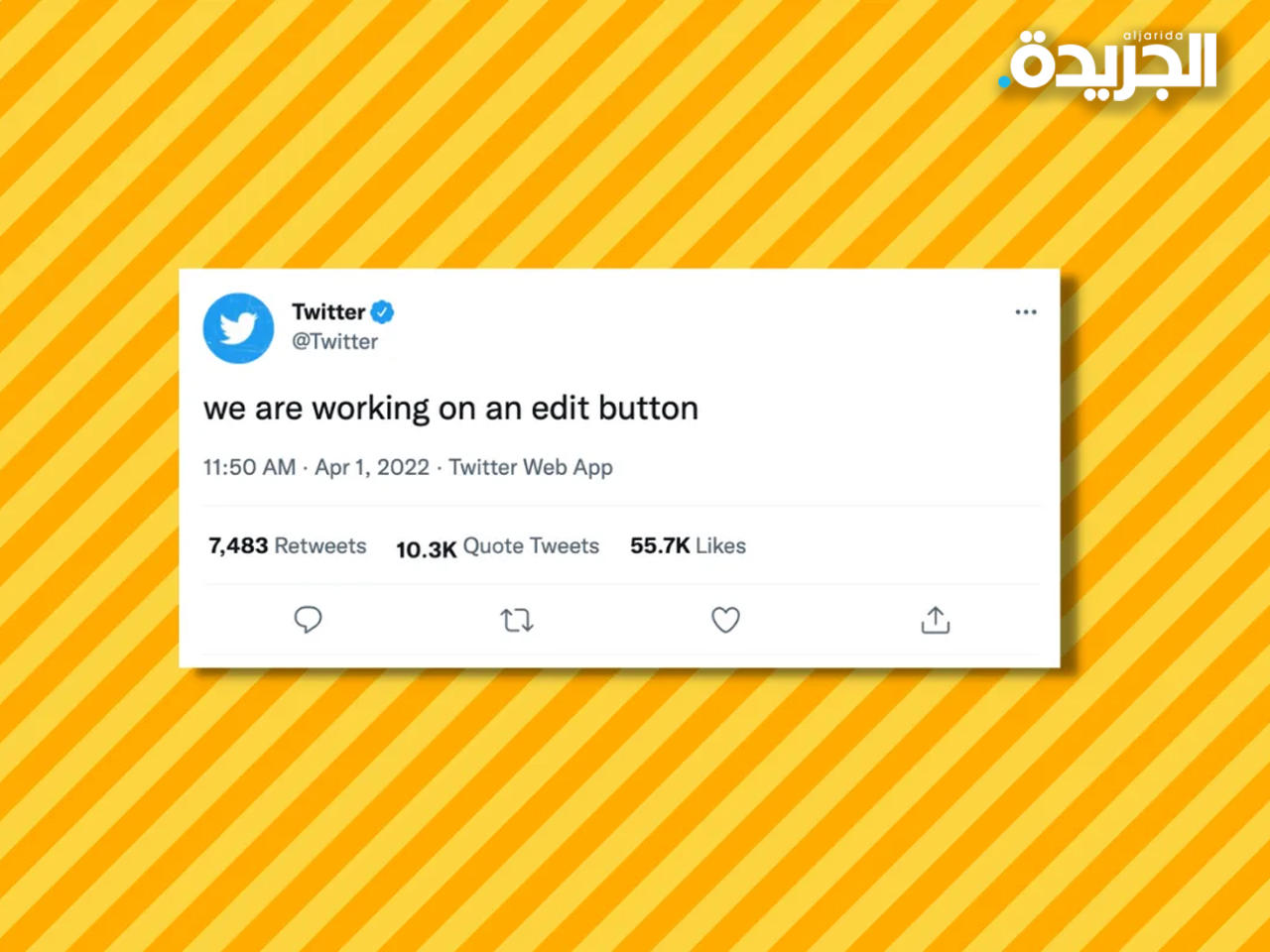
Task: Open the 10.3K Quote Tweets list
Action: pos(497,546)
